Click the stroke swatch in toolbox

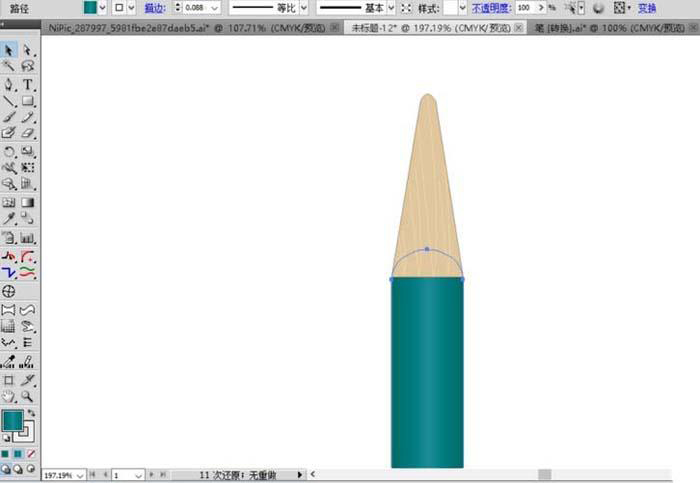pyautogui.click(x=27, y=433)
